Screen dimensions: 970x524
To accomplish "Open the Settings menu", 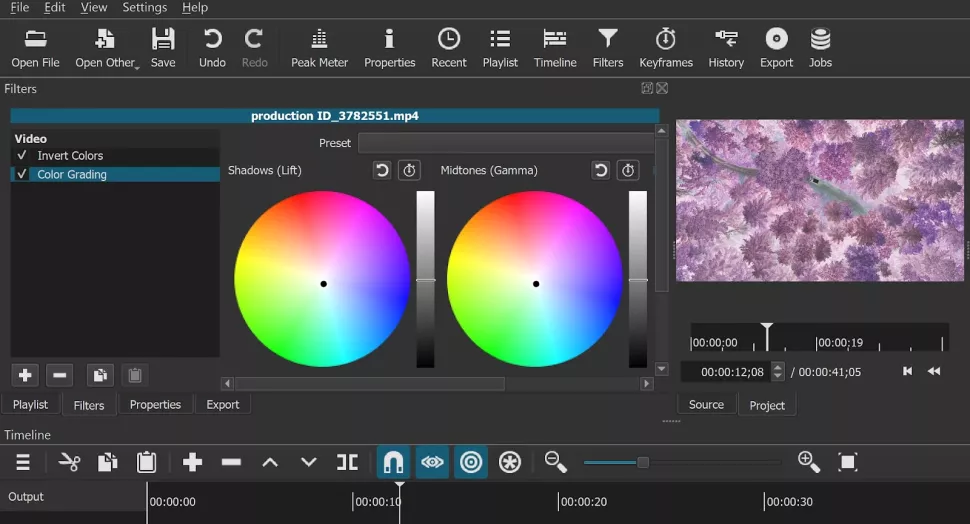I will [x=144, y=8].
